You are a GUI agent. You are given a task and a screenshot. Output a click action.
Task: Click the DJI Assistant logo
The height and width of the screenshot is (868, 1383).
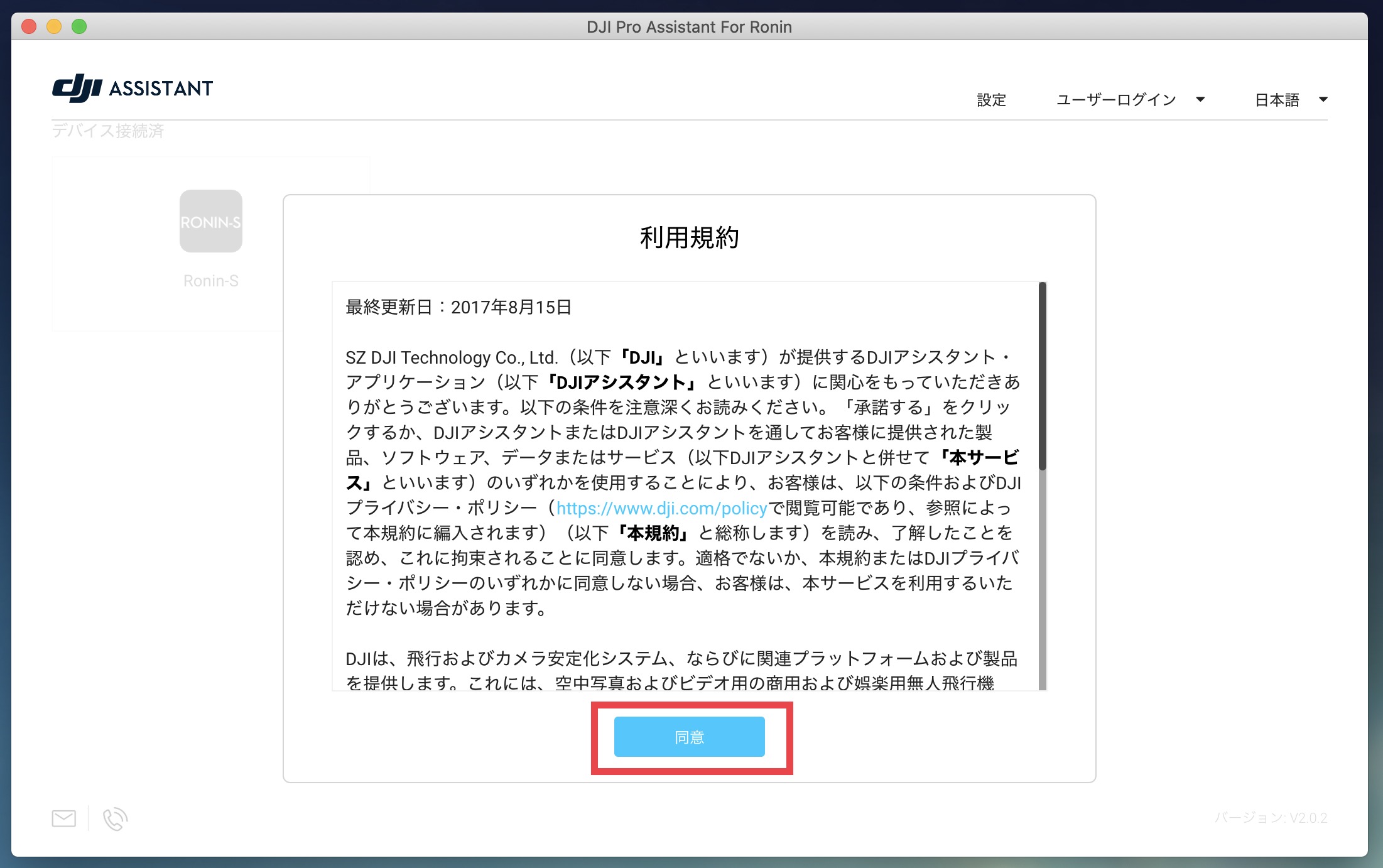(133, 88)
